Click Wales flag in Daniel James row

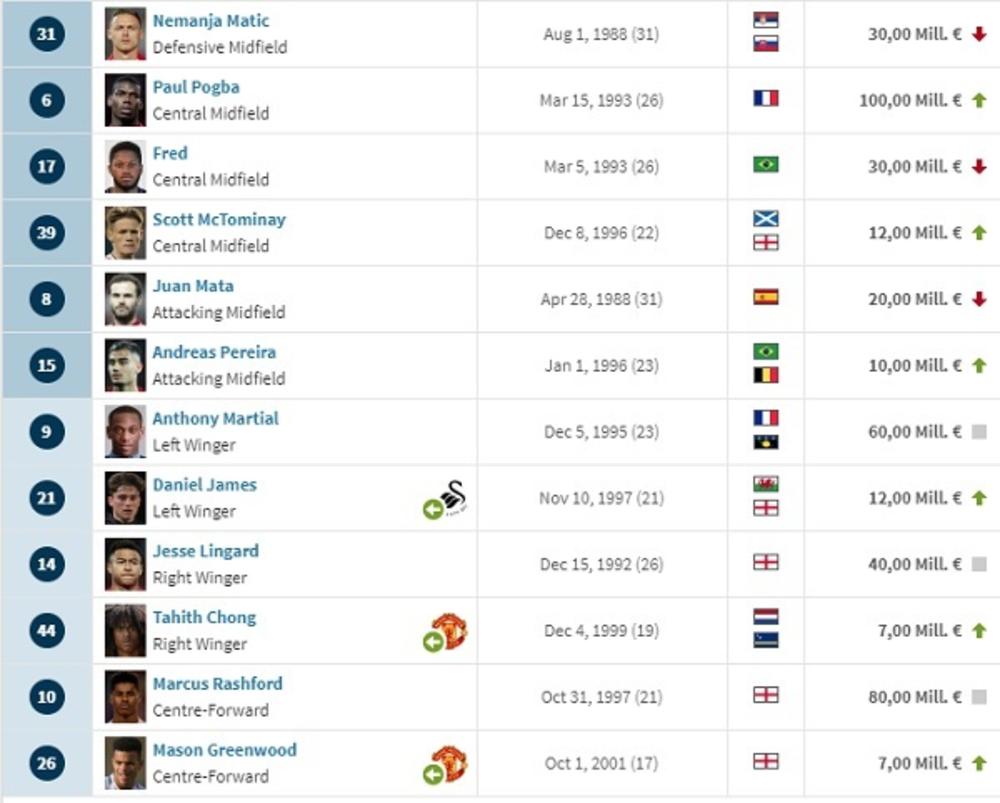[x=766, y=484]
